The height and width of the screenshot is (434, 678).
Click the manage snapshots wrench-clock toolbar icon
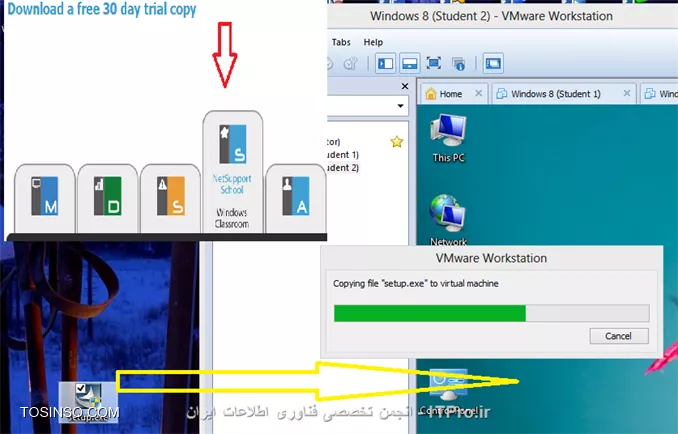pyautogui.click(x=350, y=64)
